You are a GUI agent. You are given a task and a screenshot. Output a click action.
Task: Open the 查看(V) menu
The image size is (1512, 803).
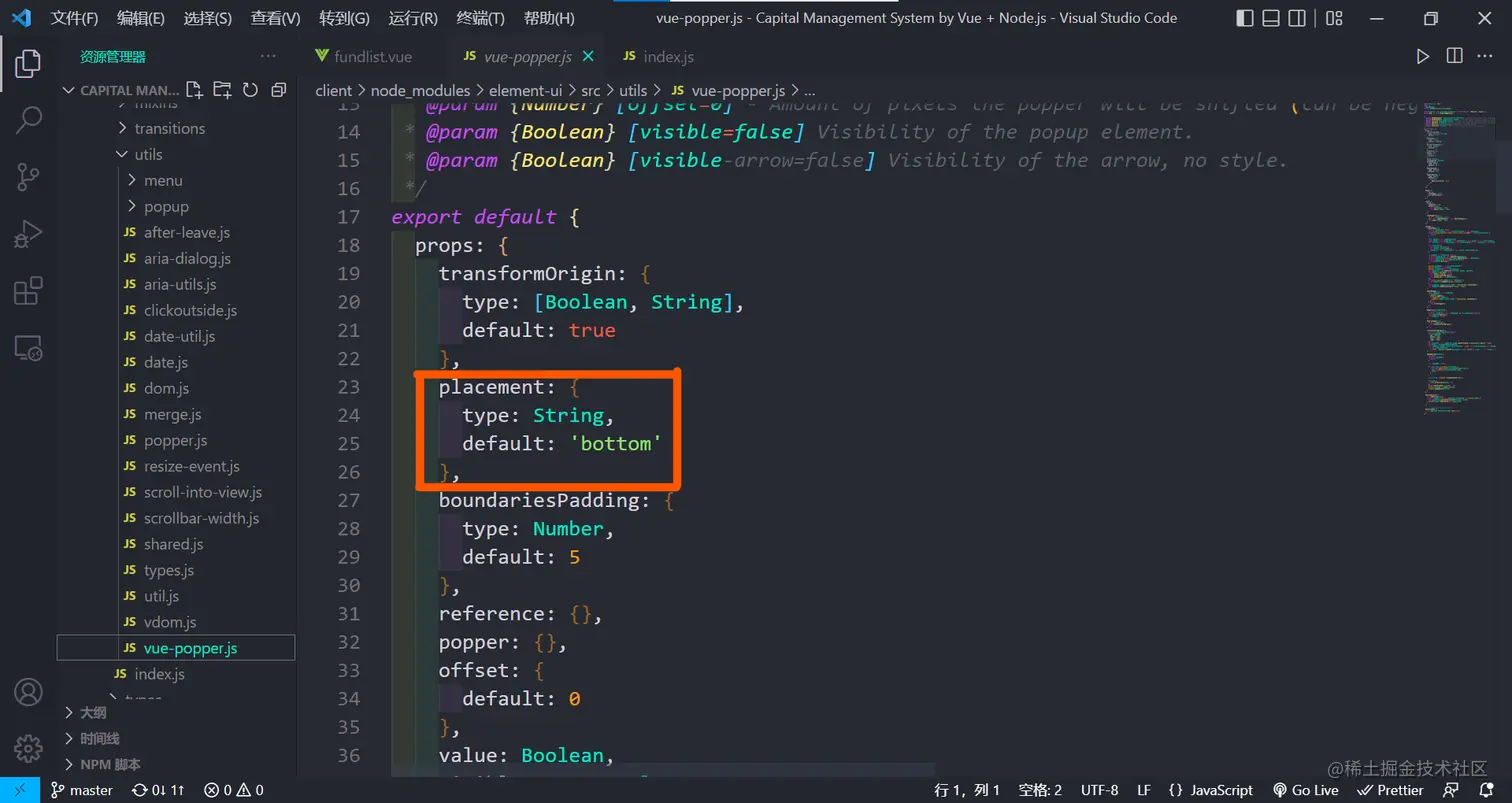276,18
